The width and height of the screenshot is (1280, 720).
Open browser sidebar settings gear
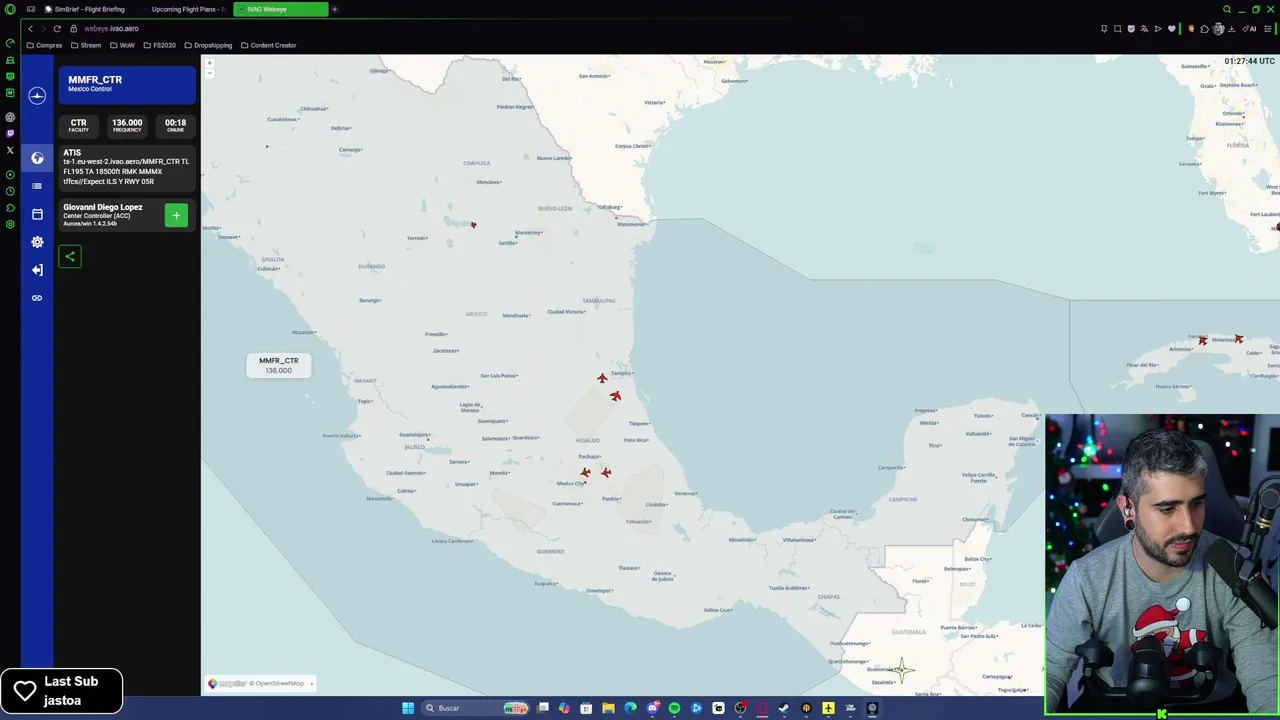[x=10, y=224]
